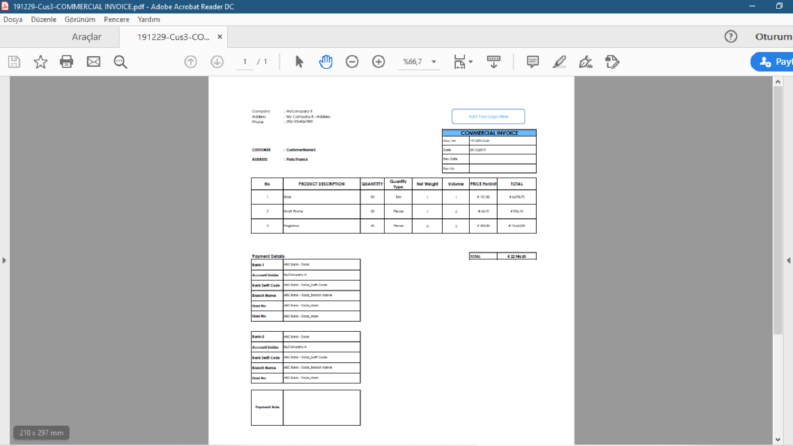
Task: Close the 191229-Cus3-CO... document tab
Action: point(220,37)
